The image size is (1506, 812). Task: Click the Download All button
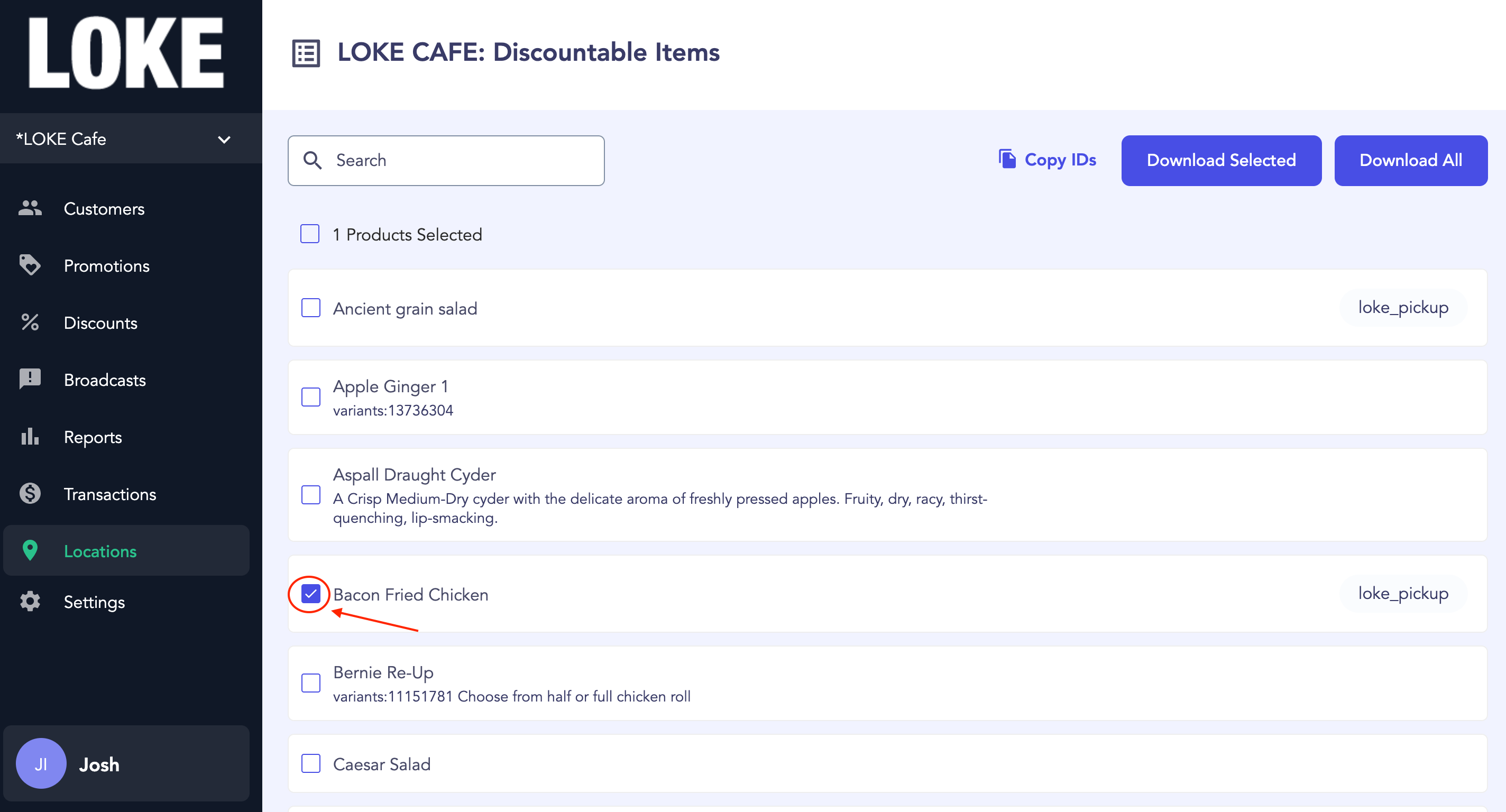click(1410, 161)
